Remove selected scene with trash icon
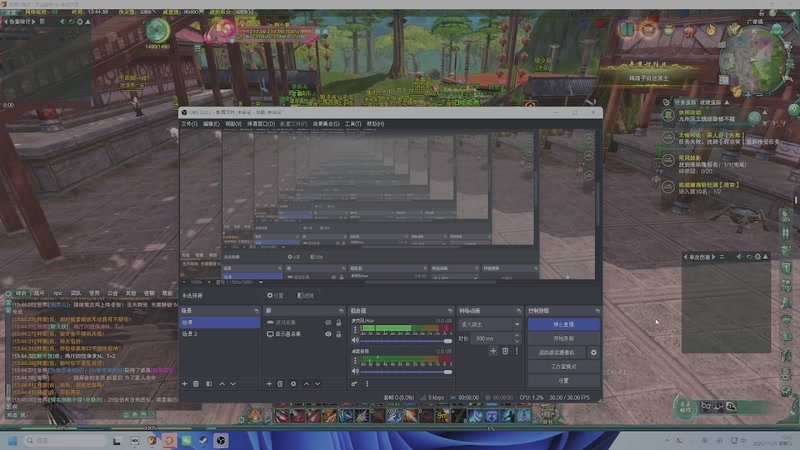This screenshot has height=450, width=800. point(196,384)
